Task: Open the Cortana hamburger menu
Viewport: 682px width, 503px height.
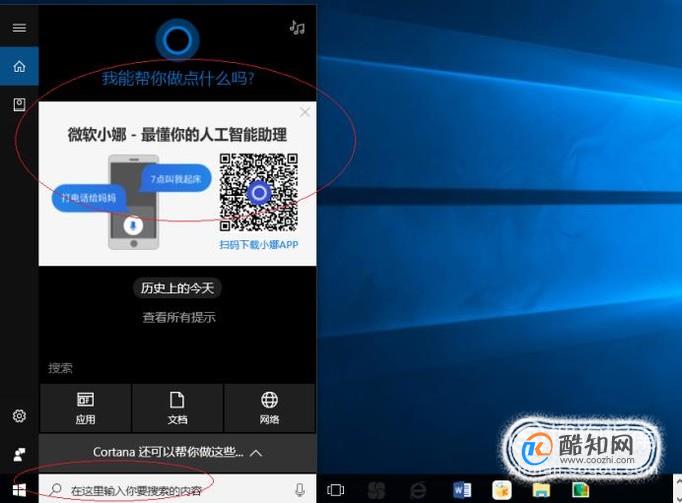Action: coord(19,28)
